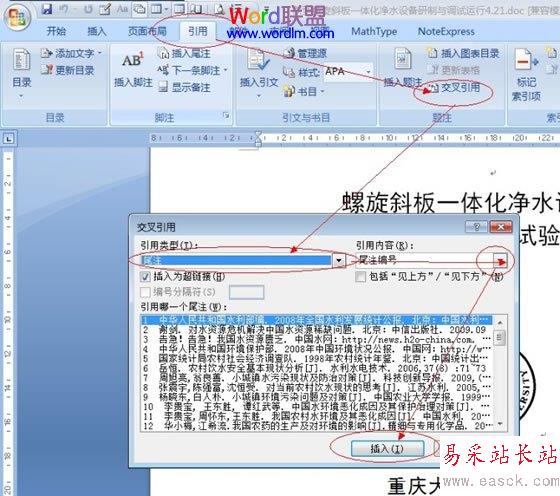Select endnote 2 谢剑 entry
Image resolution: width=560 pixels, height=496 pixels.
coord(317,329)
